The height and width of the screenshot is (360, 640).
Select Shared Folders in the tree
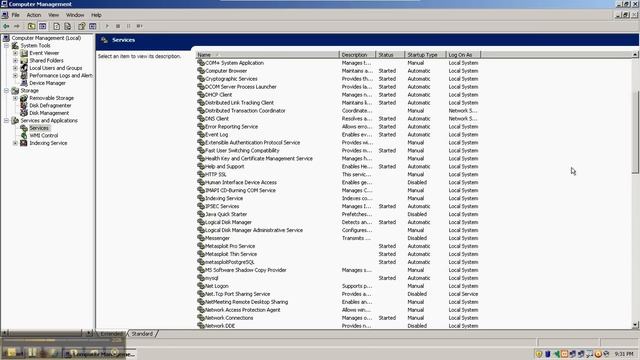[x=46, y=60]
